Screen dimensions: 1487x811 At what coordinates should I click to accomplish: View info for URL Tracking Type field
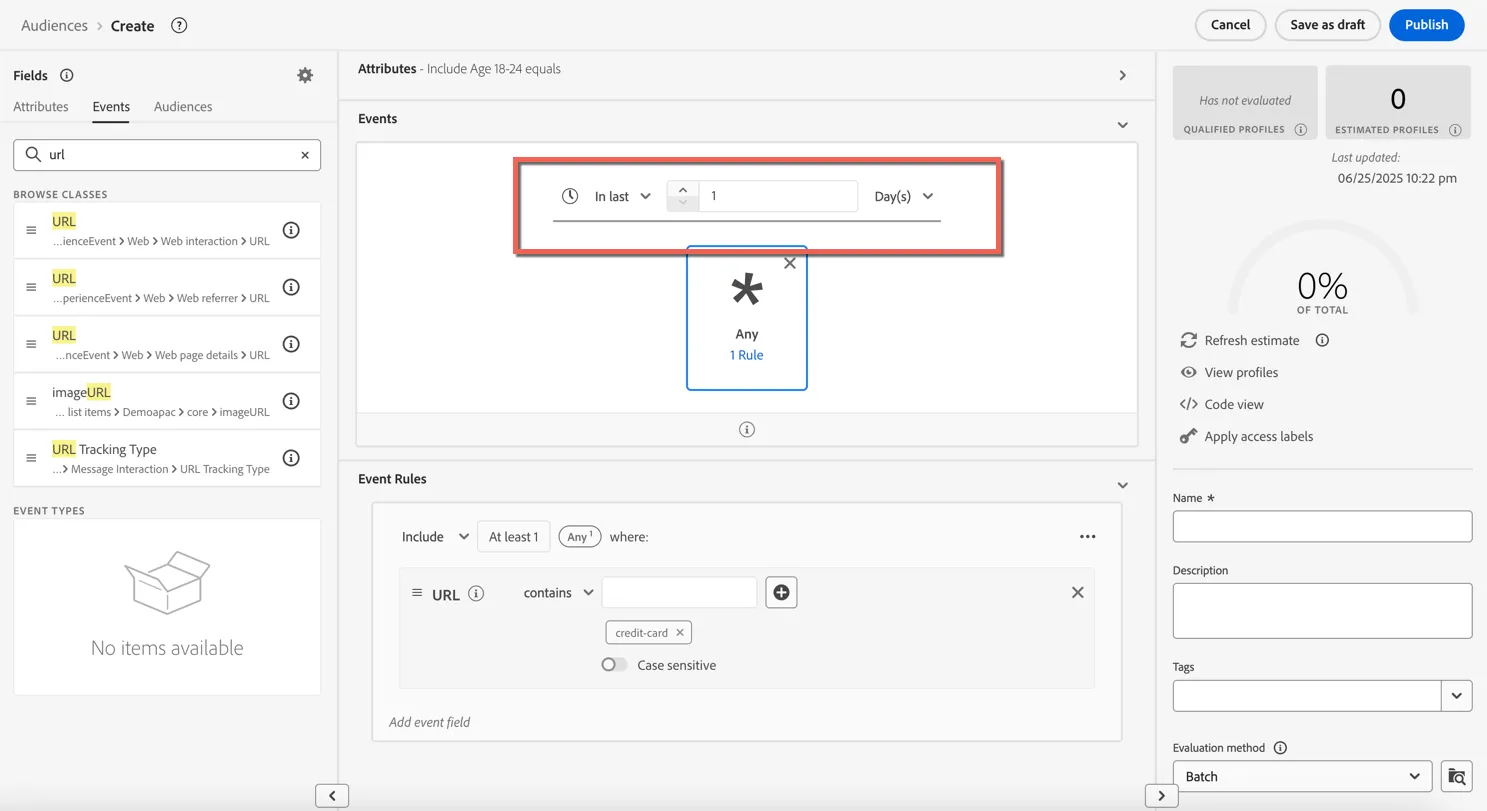point(291,458)
